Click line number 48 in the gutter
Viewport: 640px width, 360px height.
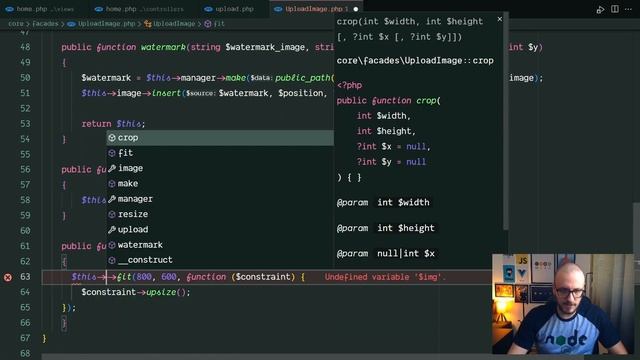[x=25, y=47]
